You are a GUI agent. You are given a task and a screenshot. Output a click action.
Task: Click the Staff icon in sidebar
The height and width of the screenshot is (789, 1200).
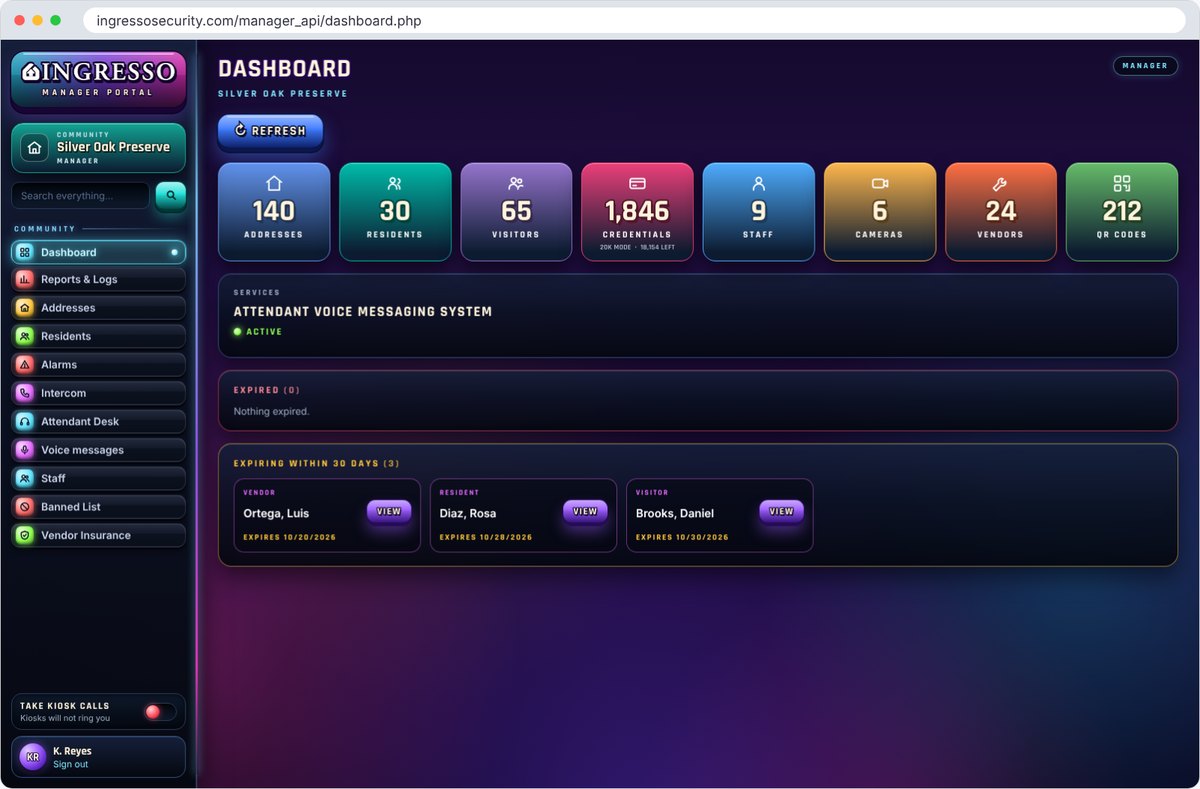coord(25,478)
